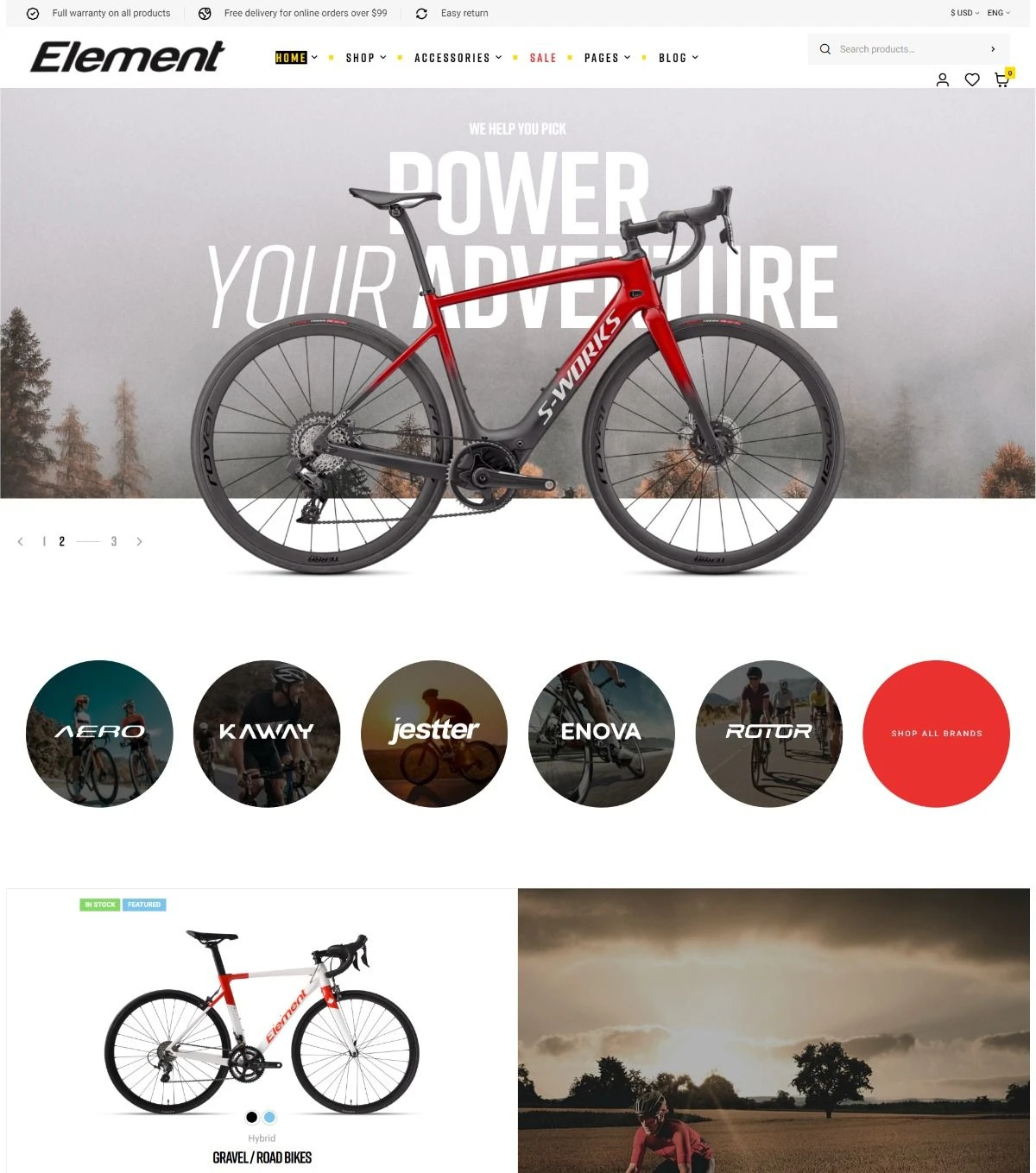Expand the ENG language dropdown

click(999, 13)
